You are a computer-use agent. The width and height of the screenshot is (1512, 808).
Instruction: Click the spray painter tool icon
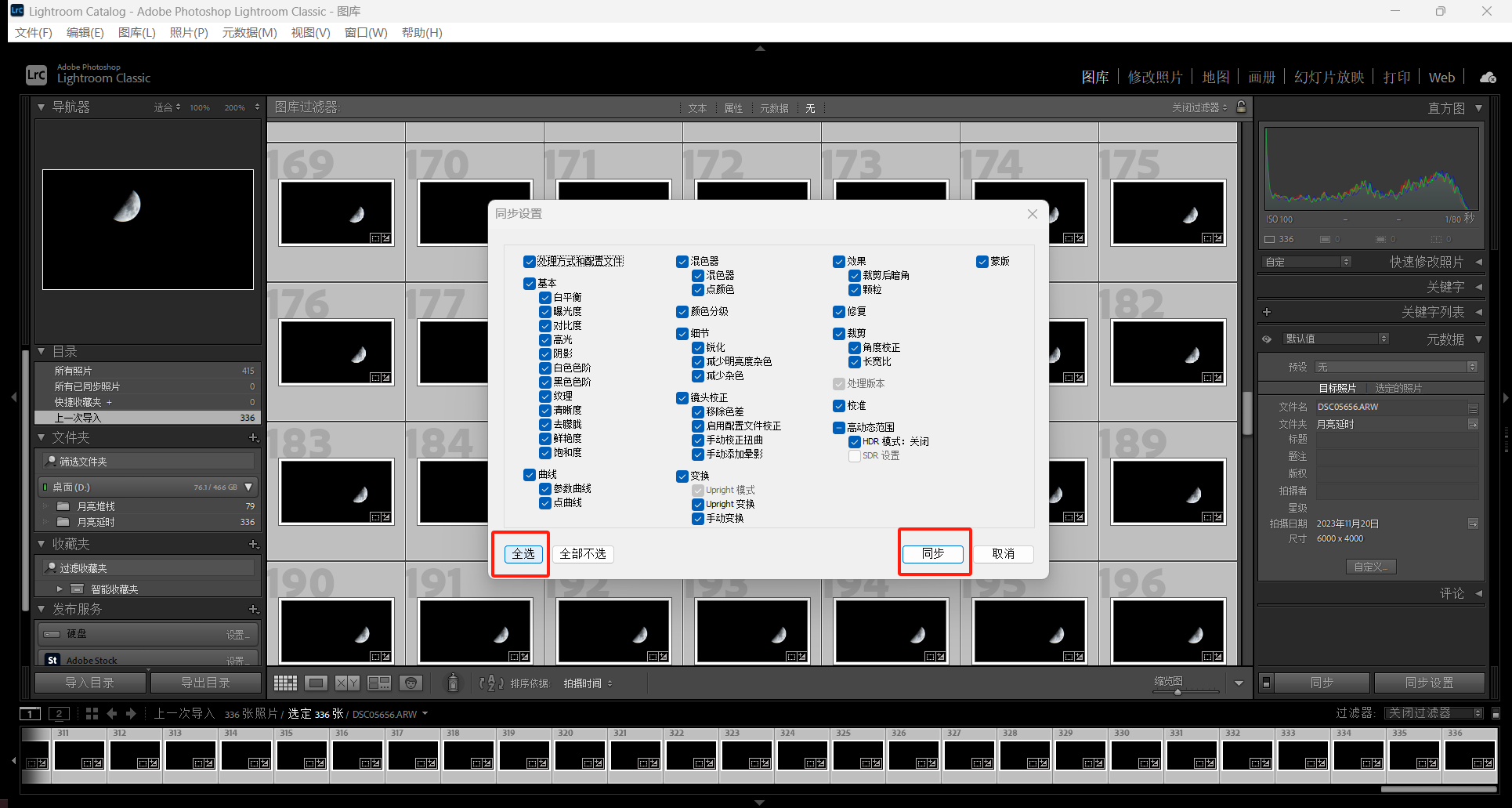pyautogui.click(x=452, y=683)
